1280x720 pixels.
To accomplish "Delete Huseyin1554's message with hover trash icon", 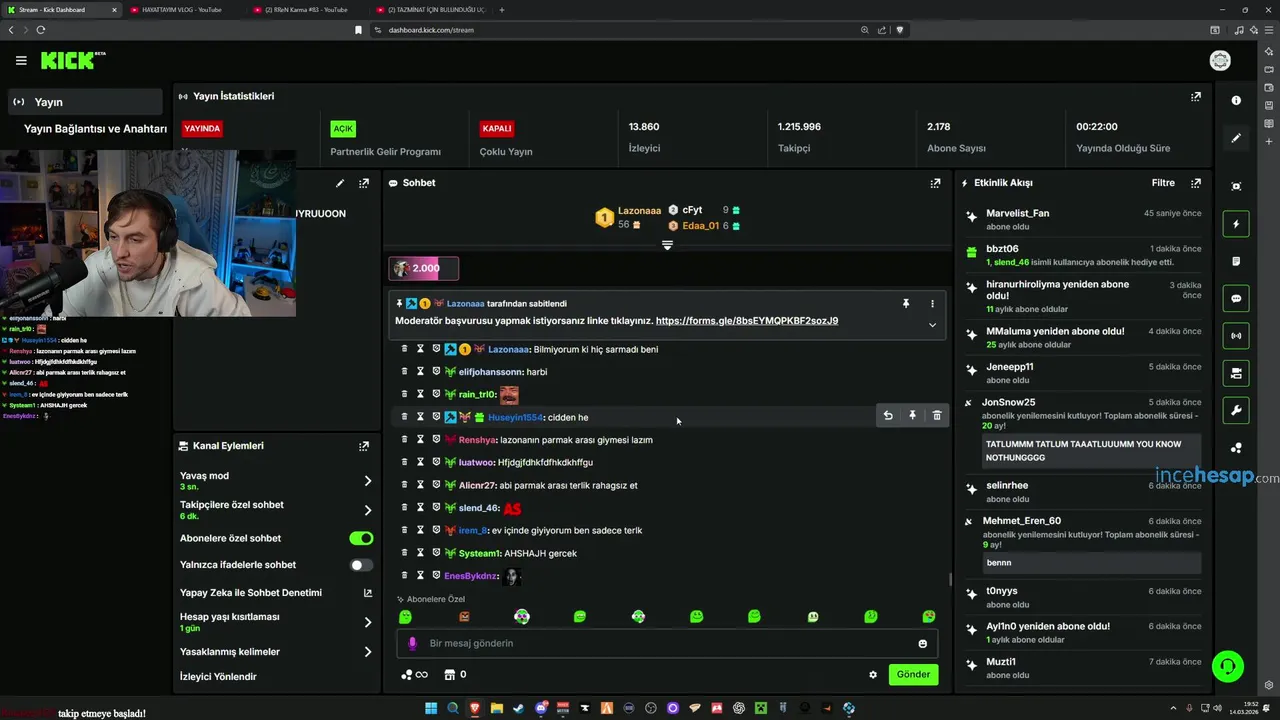I will click(x=937, y=416).
